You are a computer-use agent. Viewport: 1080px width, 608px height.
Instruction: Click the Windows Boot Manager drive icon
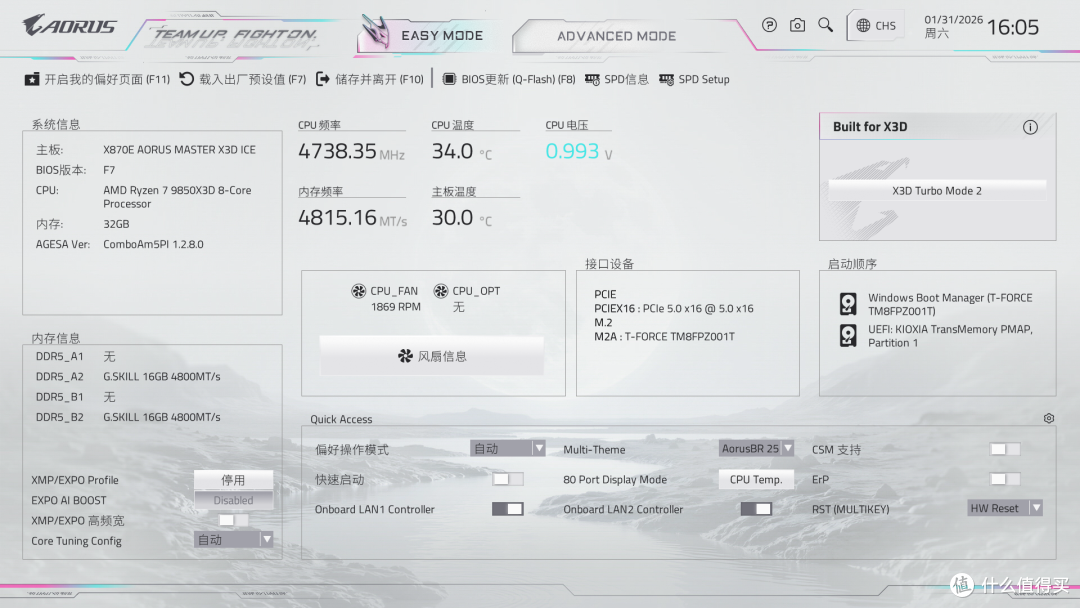tap(848, 304)
